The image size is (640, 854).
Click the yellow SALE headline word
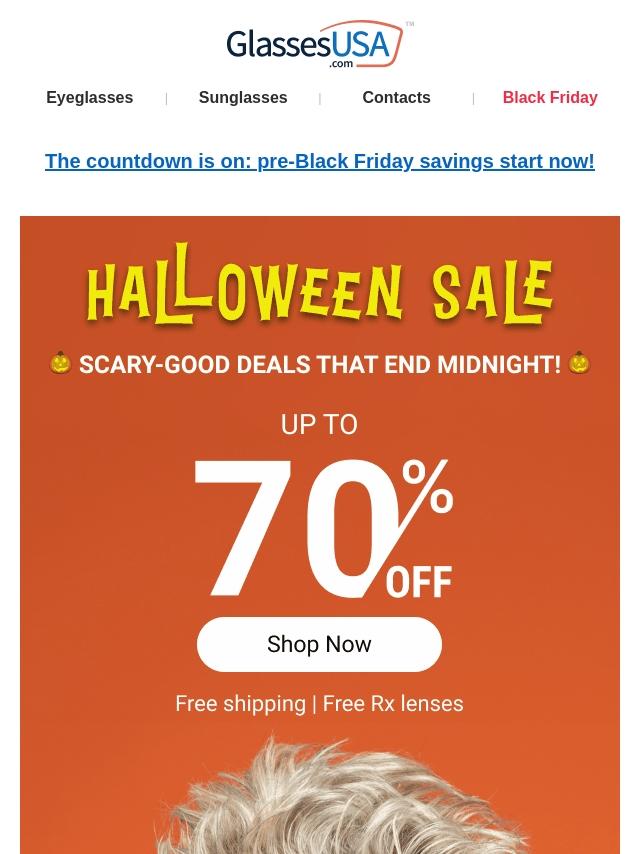pyautogui.click(x=492, y=290)
